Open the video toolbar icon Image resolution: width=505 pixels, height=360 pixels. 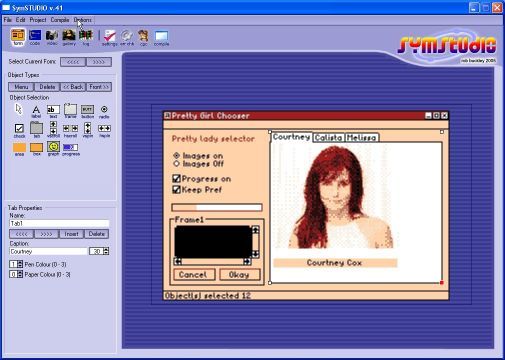[x=52, y=37]
